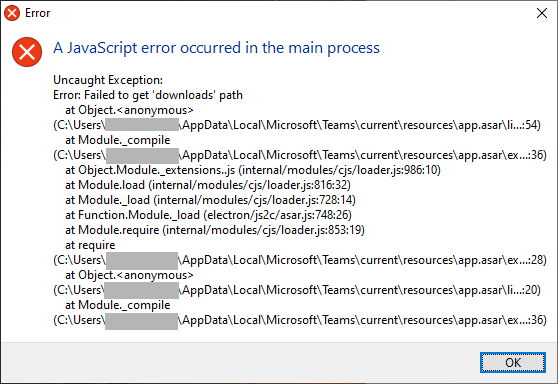Click the 'Uncaught Exception:' line
Viewport: 558px width, 384px height.
pos(108,80)
